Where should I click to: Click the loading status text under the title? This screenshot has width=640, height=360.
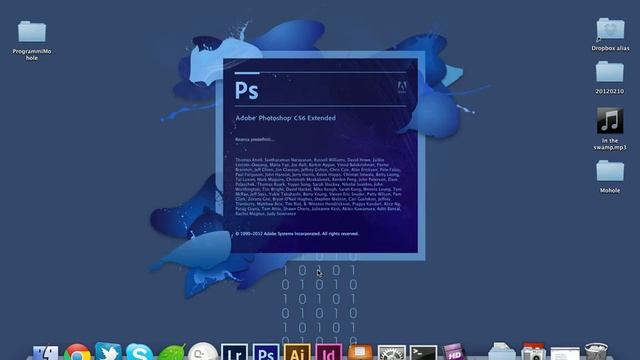[255, 140]
